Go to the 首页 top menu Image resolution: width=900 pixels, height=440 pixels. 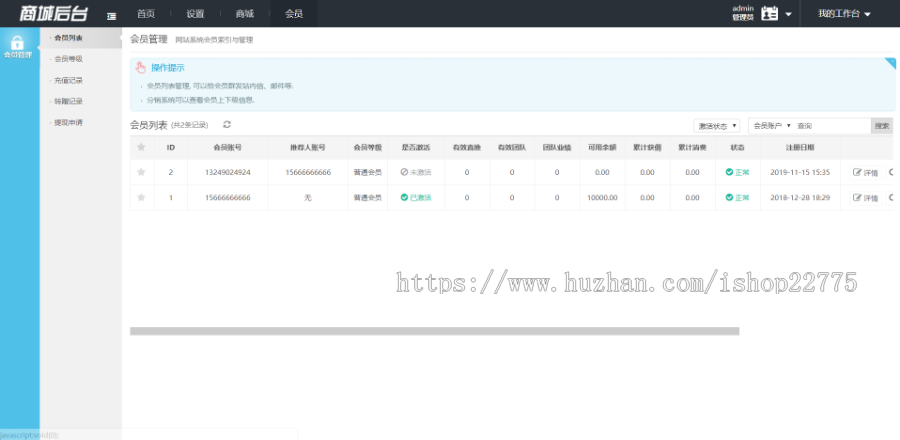pyautogui.click(x=146, y=14)
